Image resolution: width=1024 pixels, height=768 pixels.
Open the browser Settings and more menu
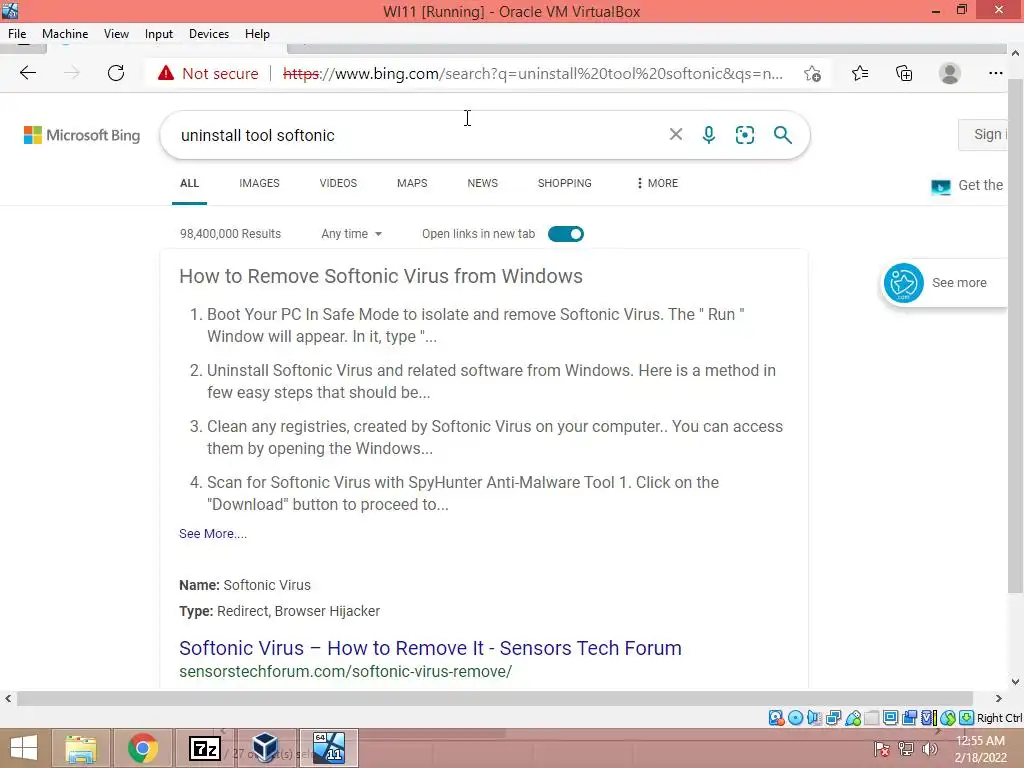click(995, 74)
